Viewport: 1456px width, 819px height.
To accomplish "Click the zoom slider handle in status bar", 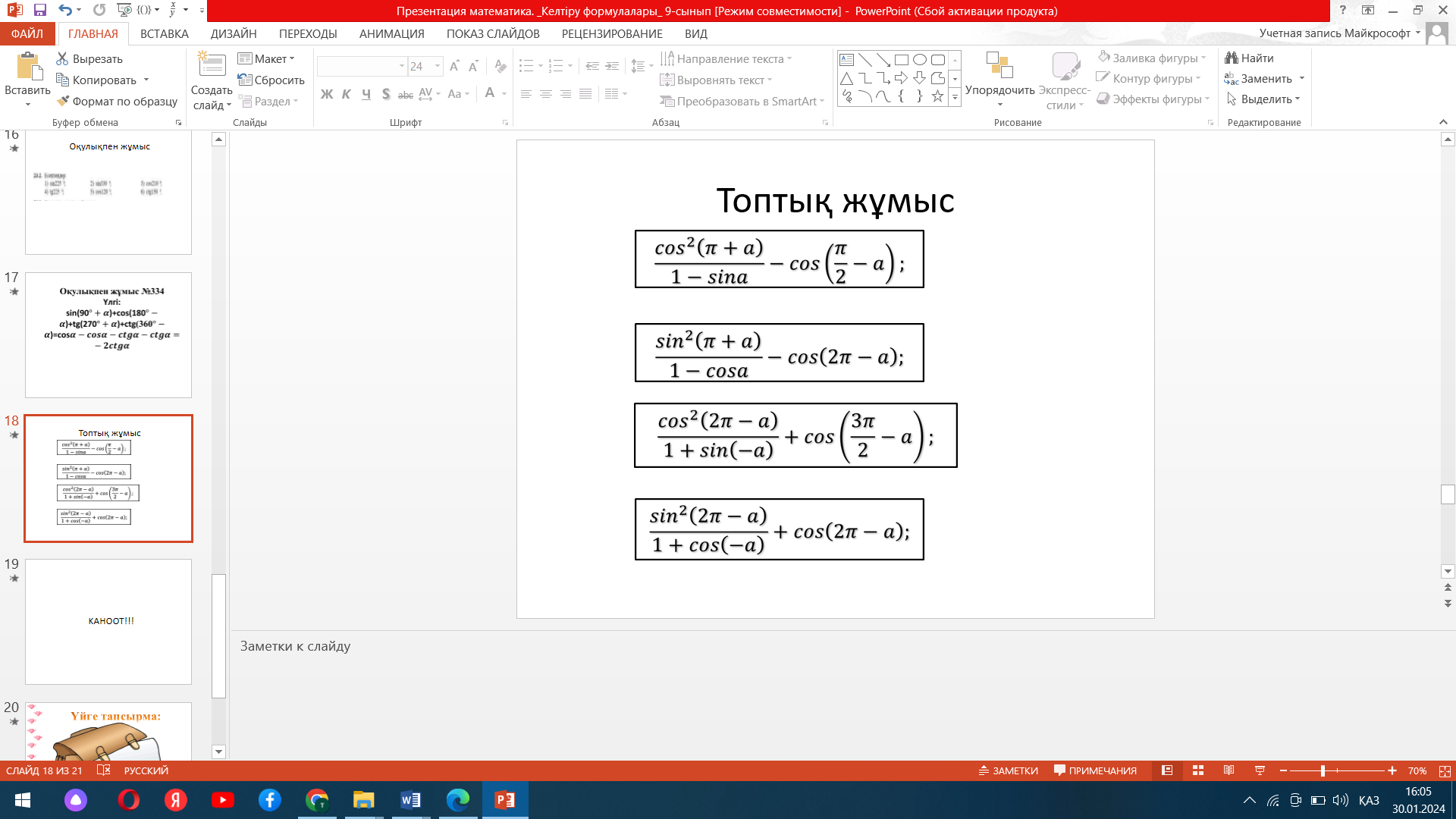I will click(1323, 770).
